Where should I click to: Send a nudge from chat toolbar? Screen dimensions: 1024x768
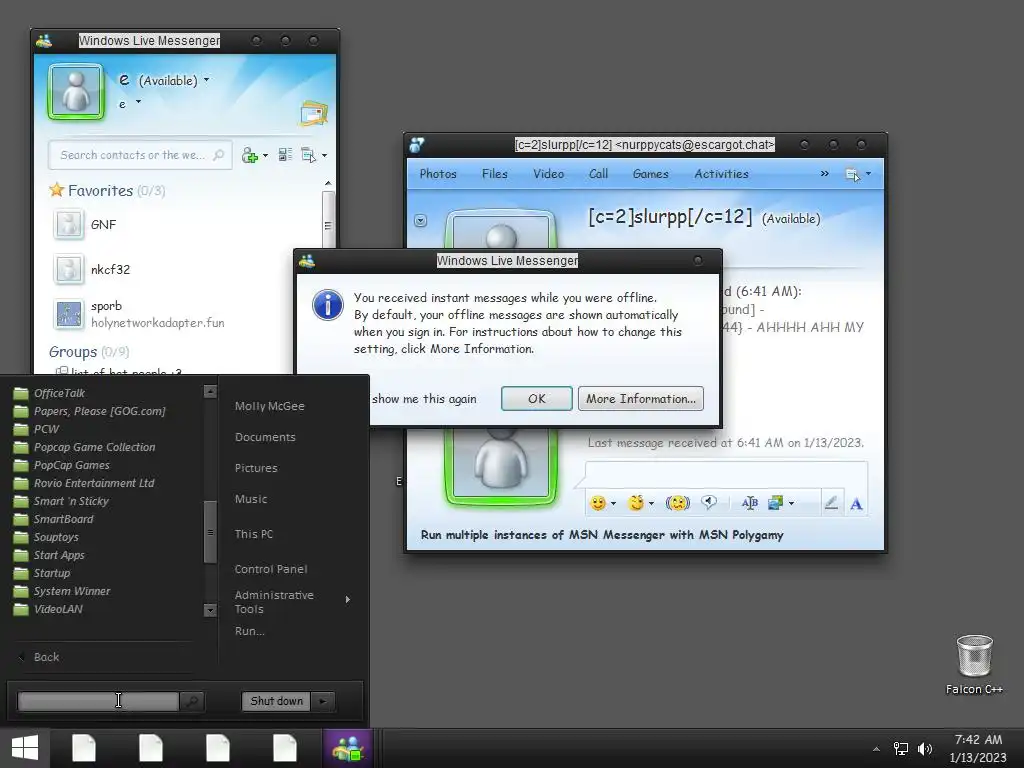click(677, 503)
